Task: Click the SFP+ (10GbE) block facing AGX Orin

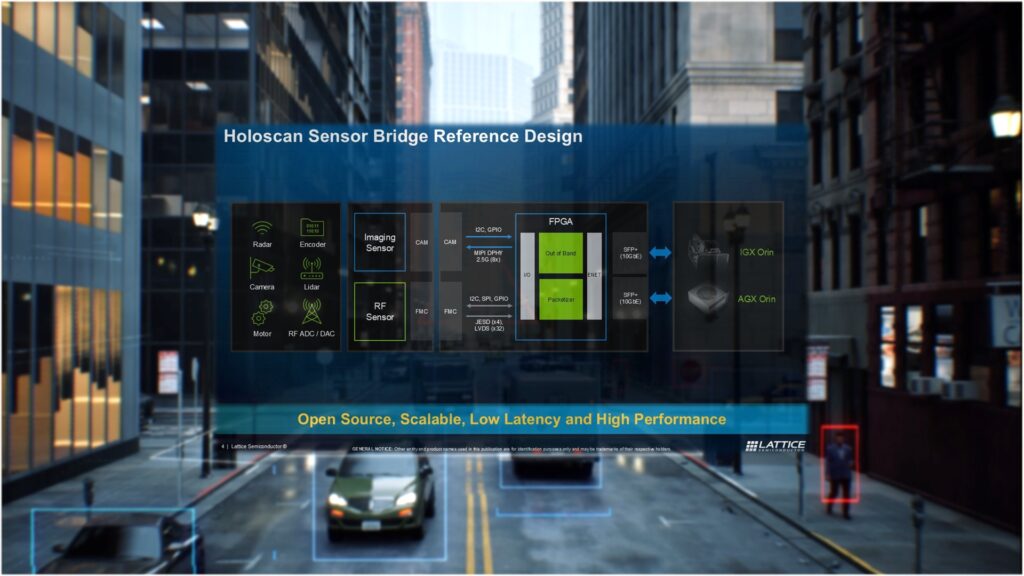Action: [630, 298]
